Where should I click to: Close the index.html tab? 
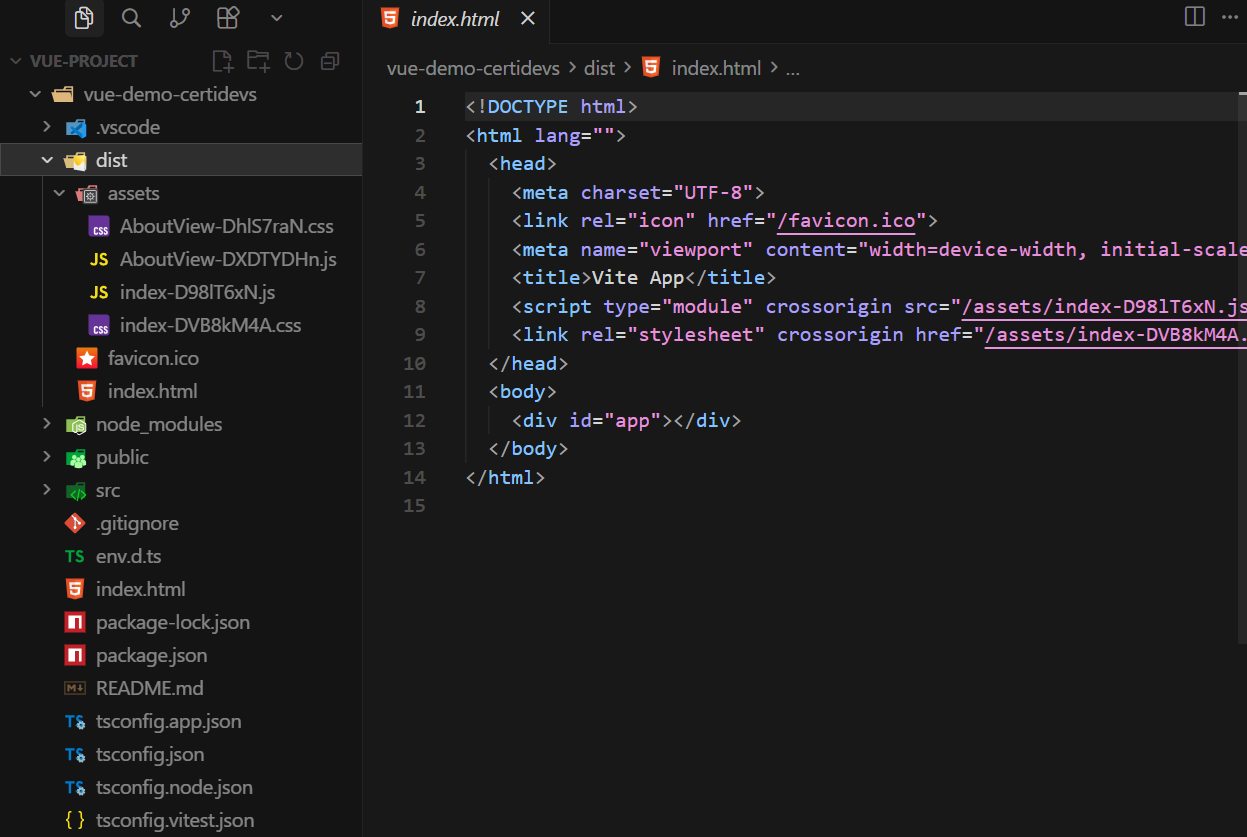pyautogui.click(x=528, y=19)
